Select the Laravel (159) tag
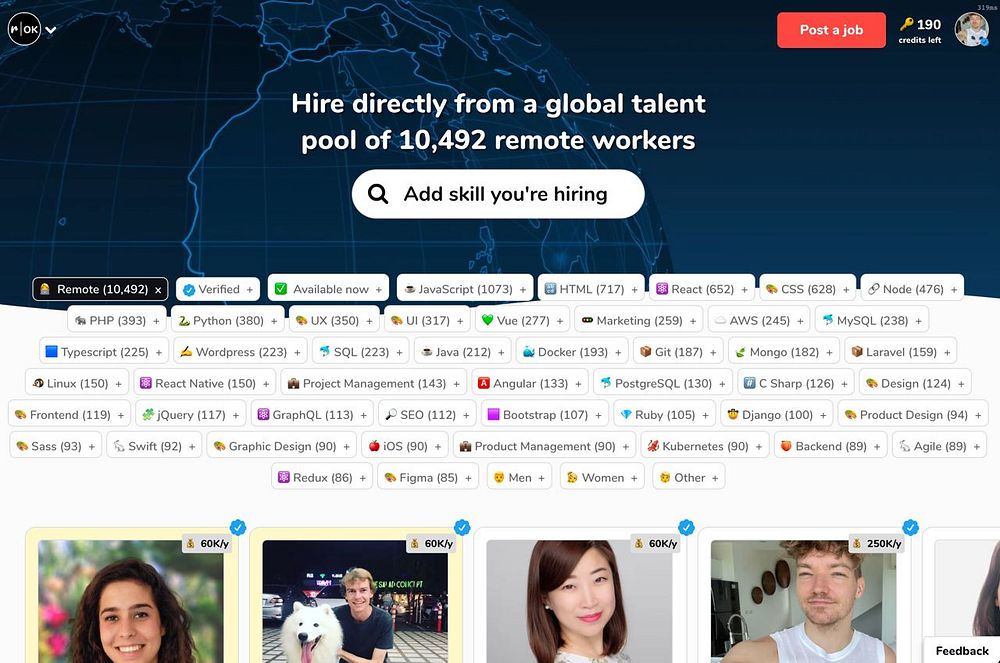 [x=901, y=352]
